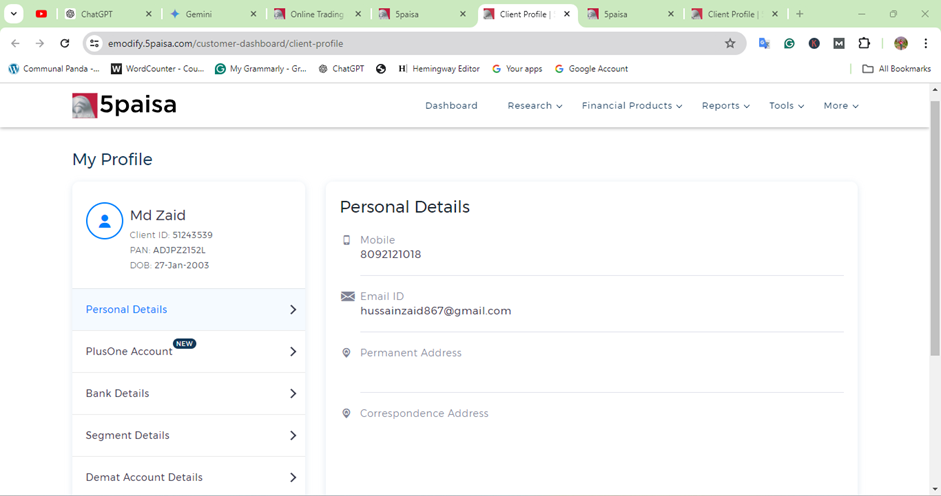Open the My Grammarly bookmark

pyautogui.click(x=261, y=68)
